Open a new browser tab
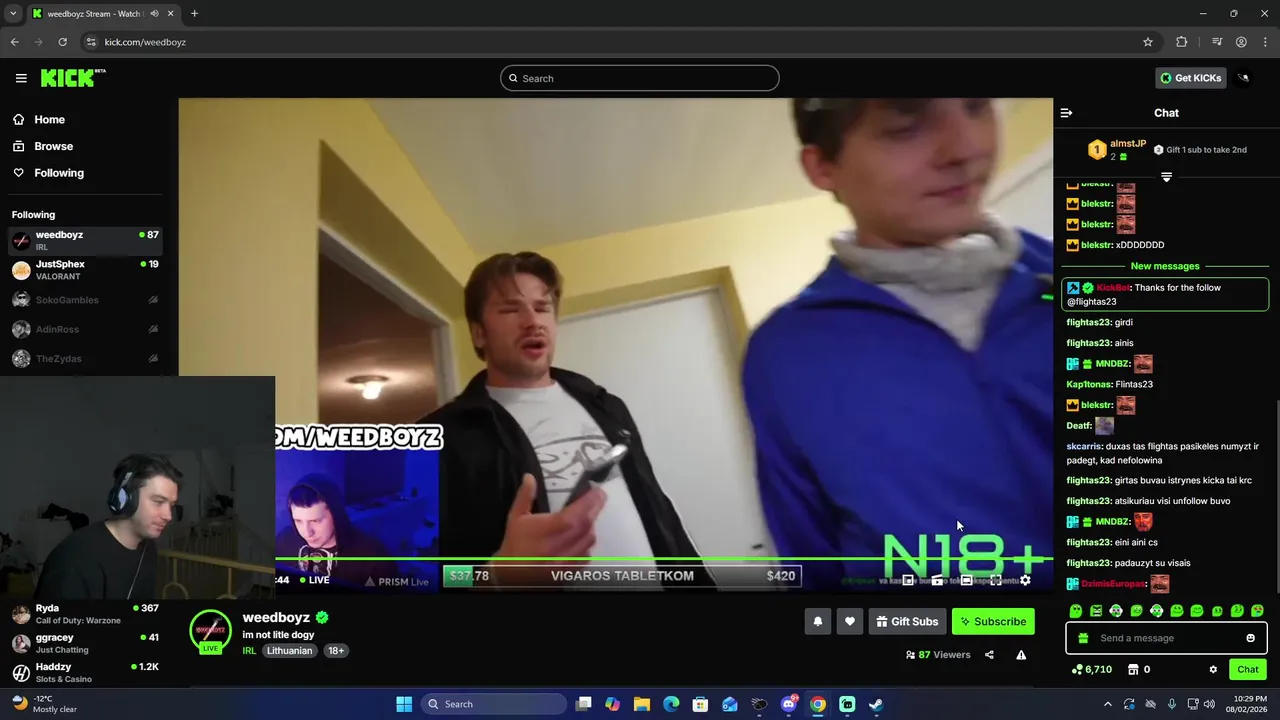Viewport: 1280px width, 720px height. coord(194,14)
